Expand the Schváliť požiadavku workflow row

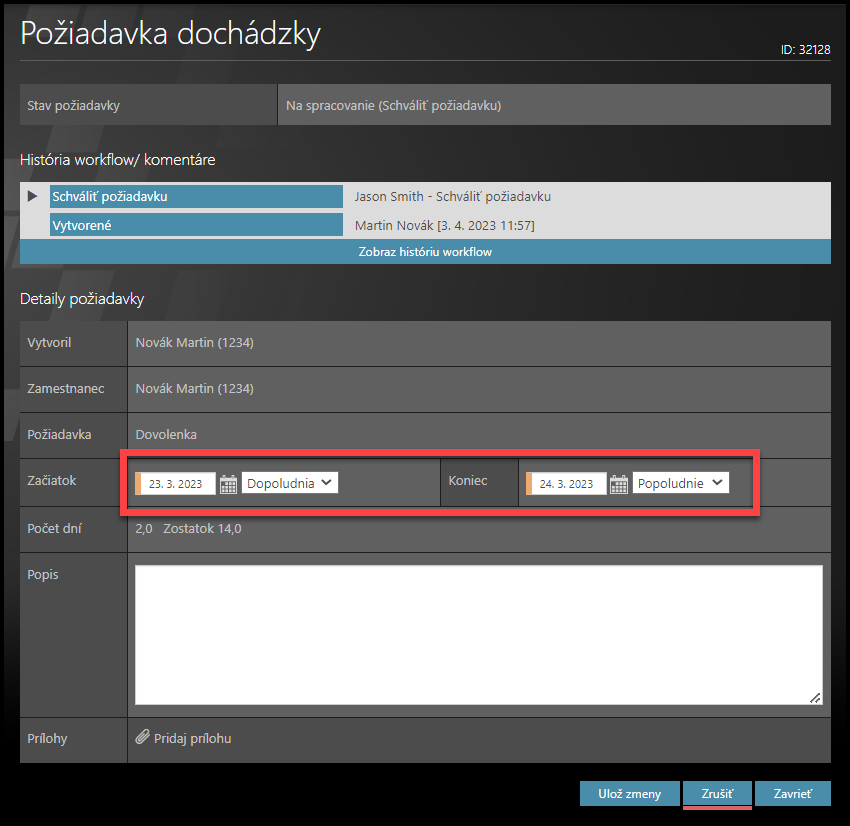pos(33,196)
